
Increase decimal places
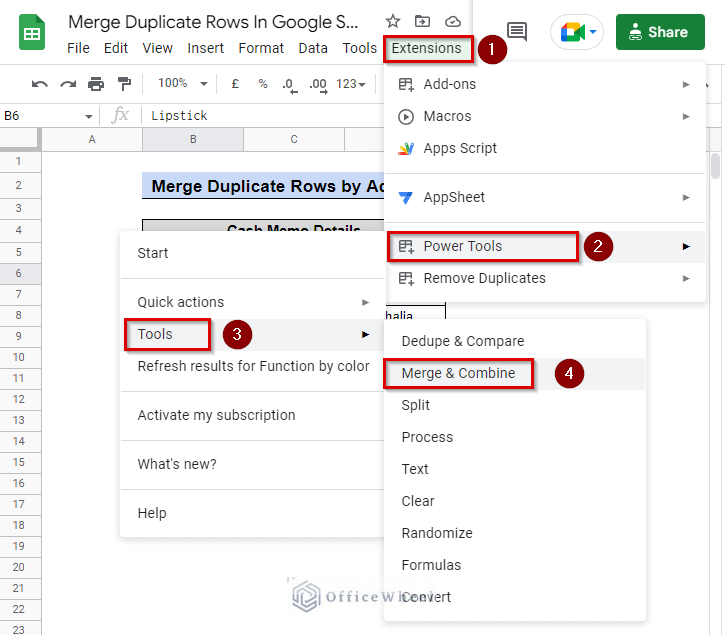pyautogui.click(x=318, y=85)
